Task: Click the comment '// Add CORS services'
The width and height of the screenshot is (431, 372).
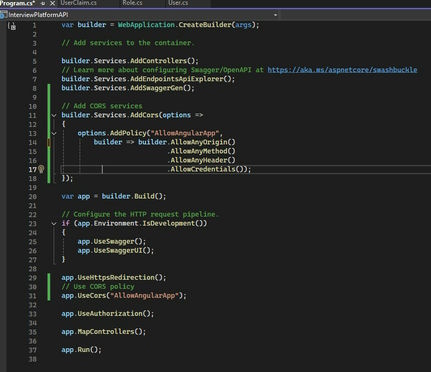Action: point(102,106)
